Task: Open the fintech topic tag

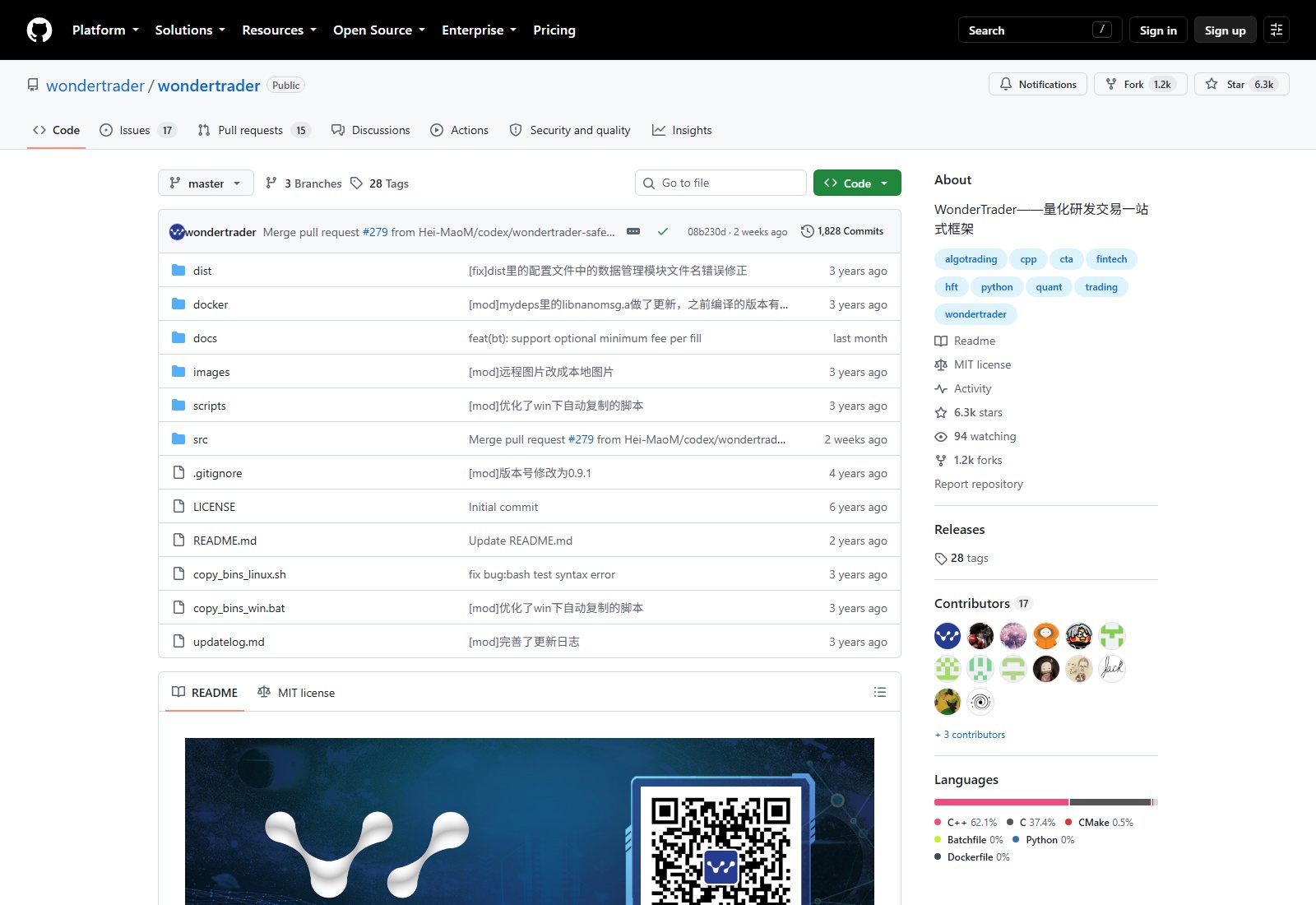Action: (x=1111, y=259)
